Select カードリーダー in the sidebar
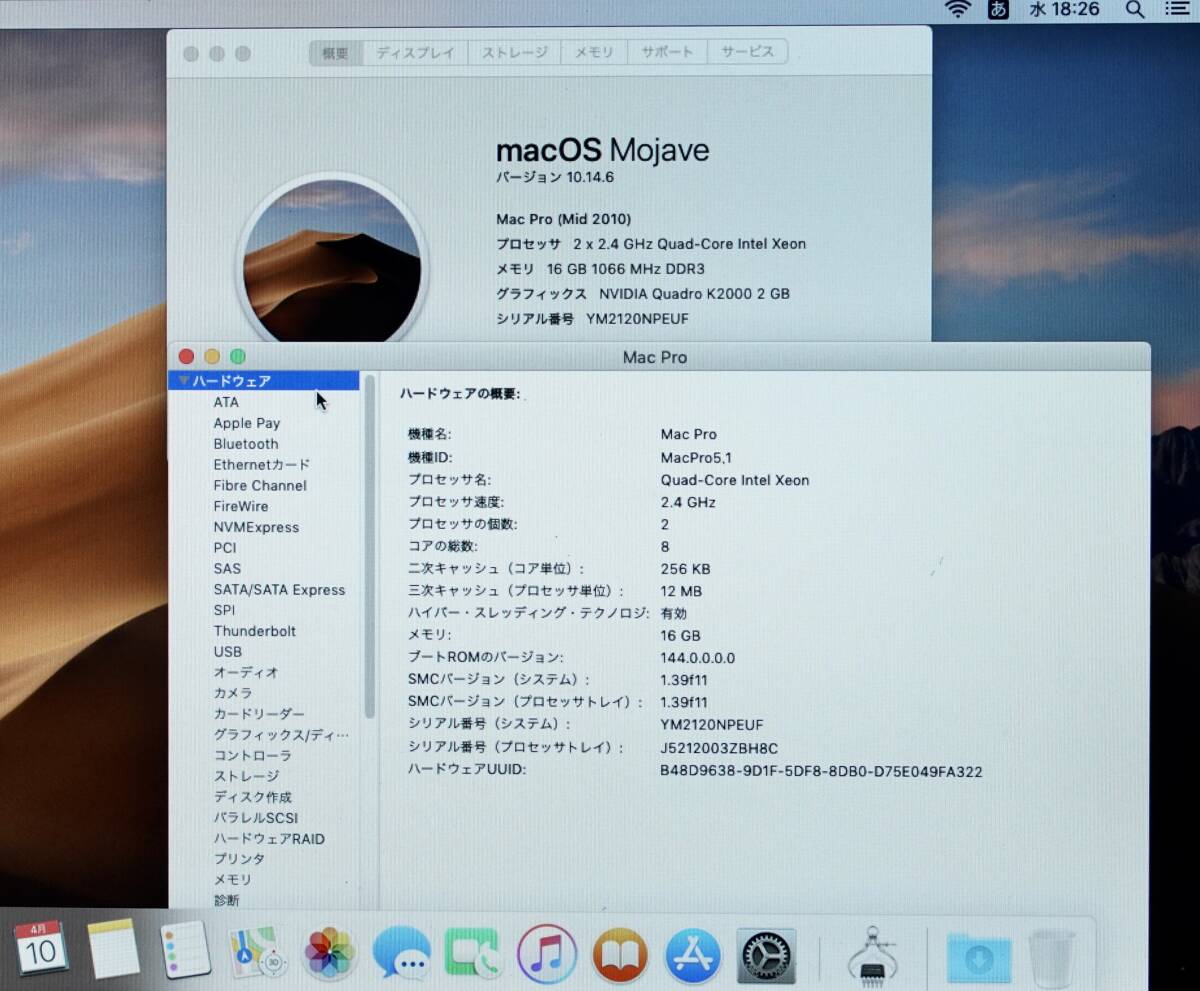 259,714
